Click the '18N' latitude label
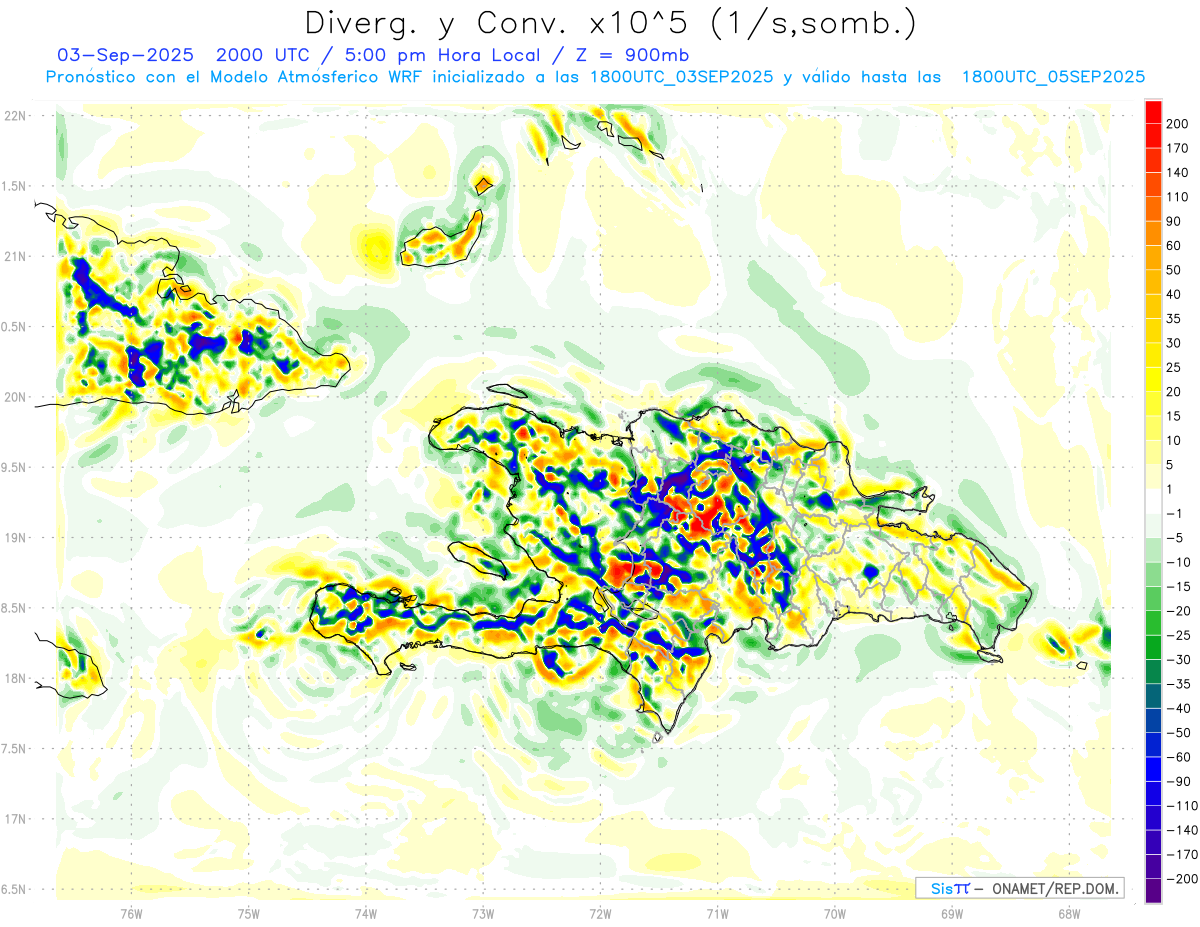 [x=14, y=678]
